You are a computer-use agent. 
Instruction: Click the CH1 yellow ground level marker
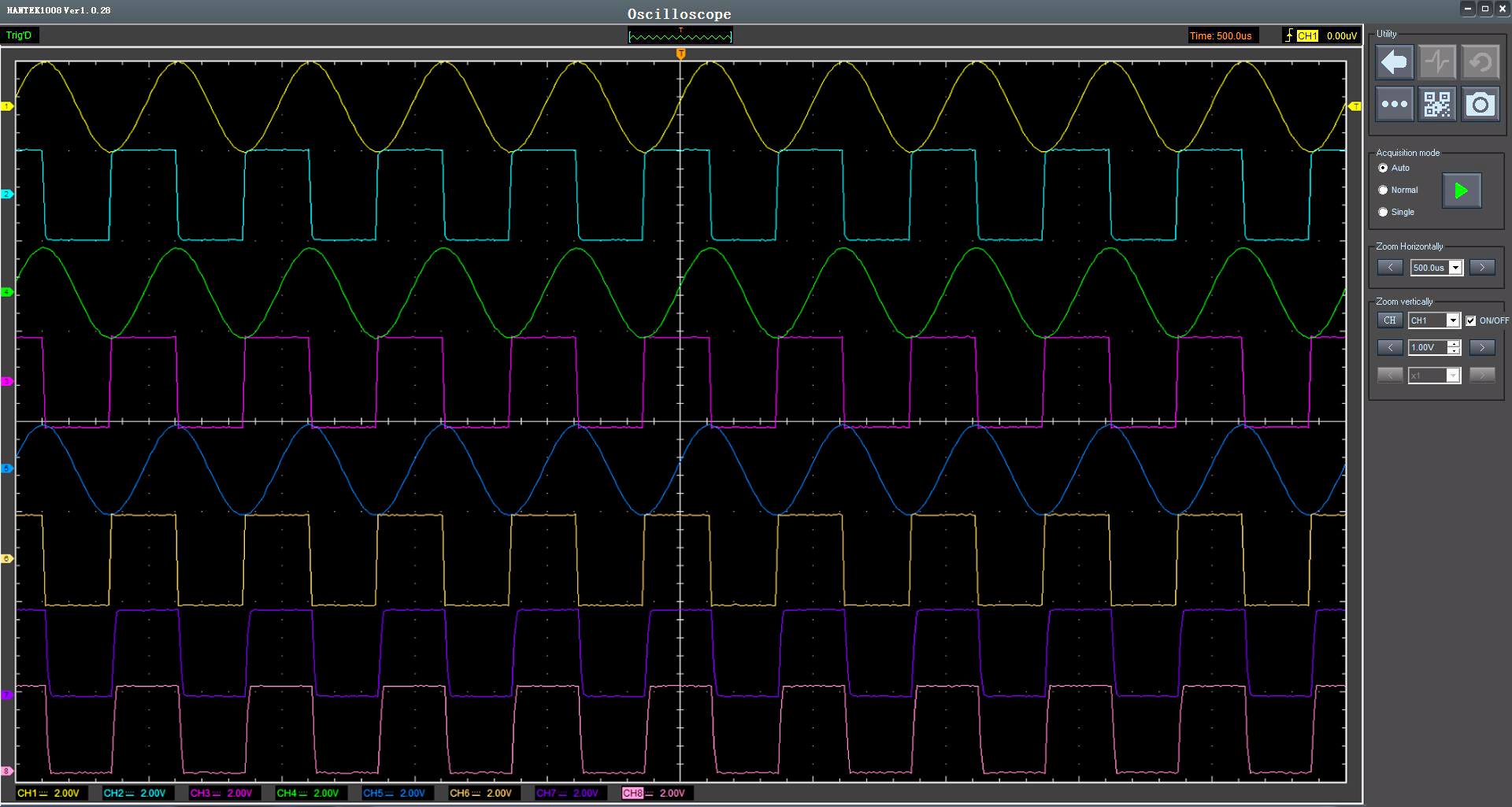pos(7,106)
